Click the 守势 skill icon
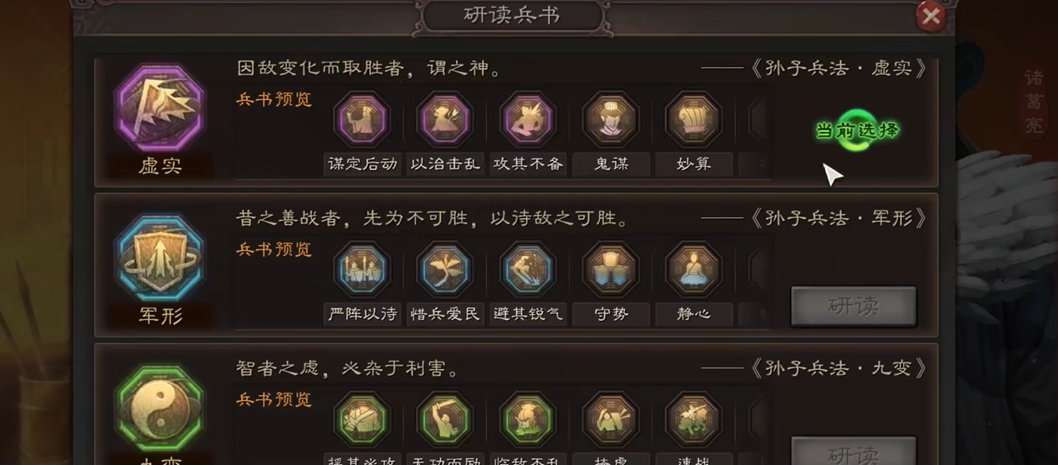 [x=611, y=270]
